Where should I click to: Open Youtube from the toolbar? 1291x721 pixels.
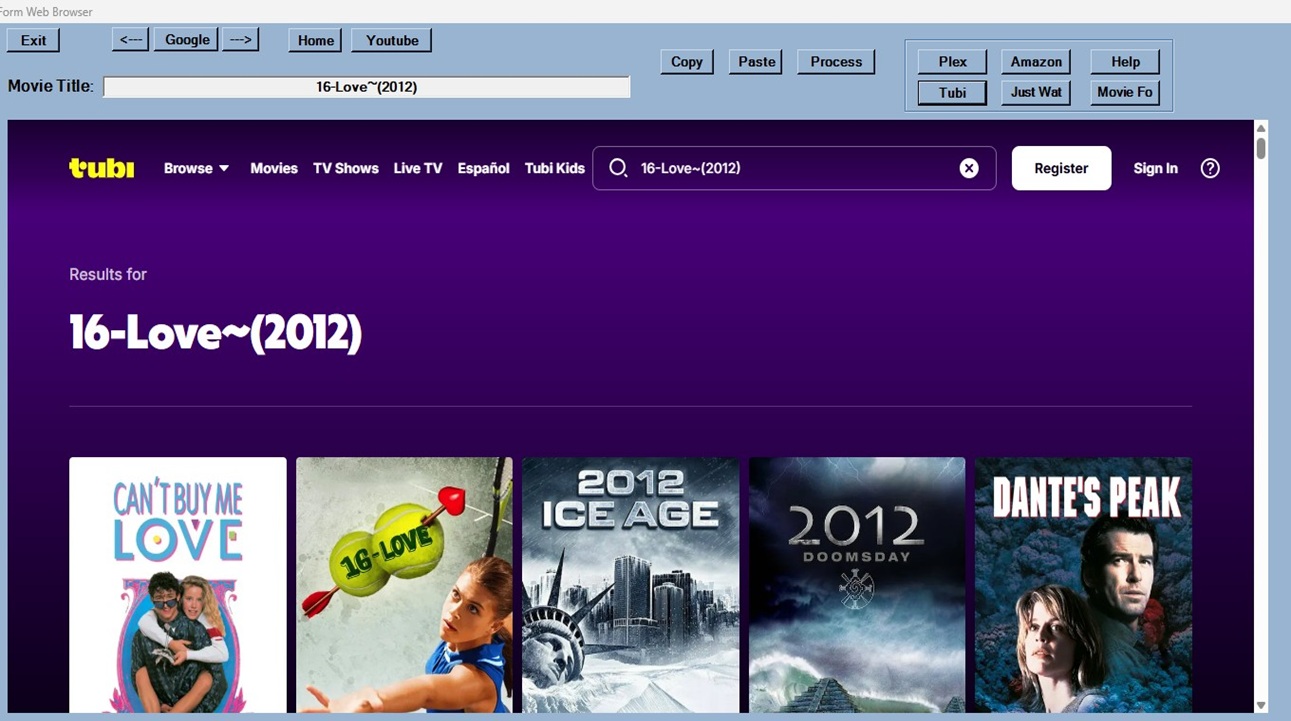pyautogui.click(x=391, y=40)
